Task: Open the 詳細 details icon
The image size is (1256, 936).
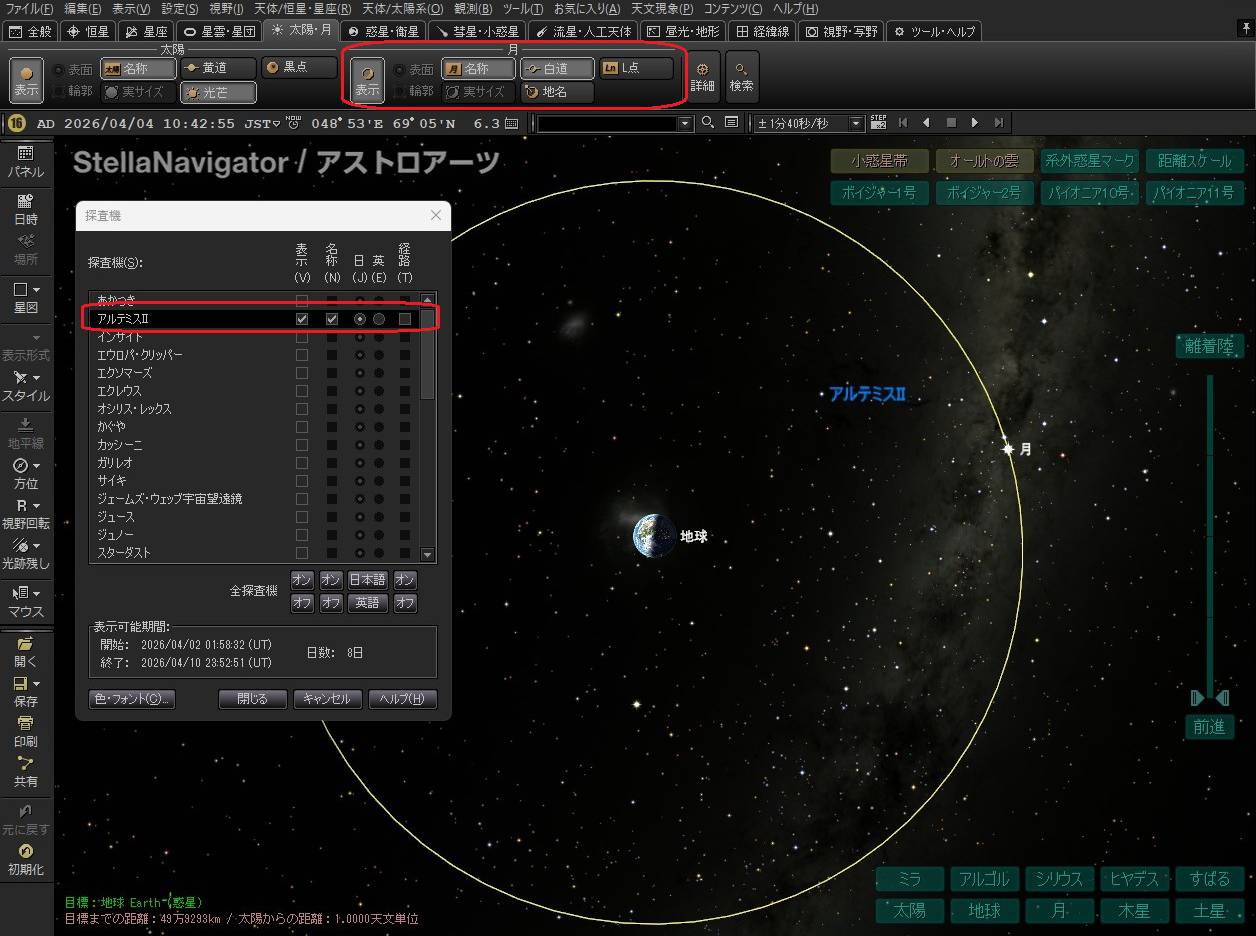Action: [x=703, y=77]
